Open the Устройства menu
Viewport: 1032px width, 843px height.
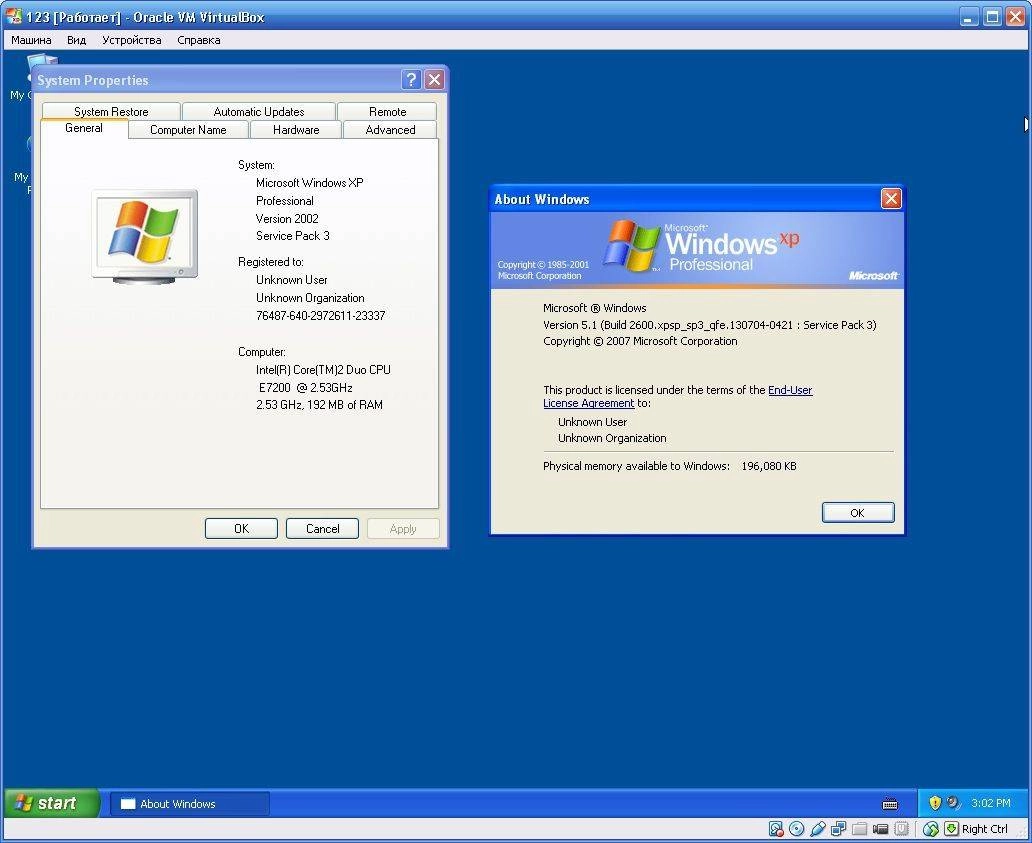[x=132, y=39]
